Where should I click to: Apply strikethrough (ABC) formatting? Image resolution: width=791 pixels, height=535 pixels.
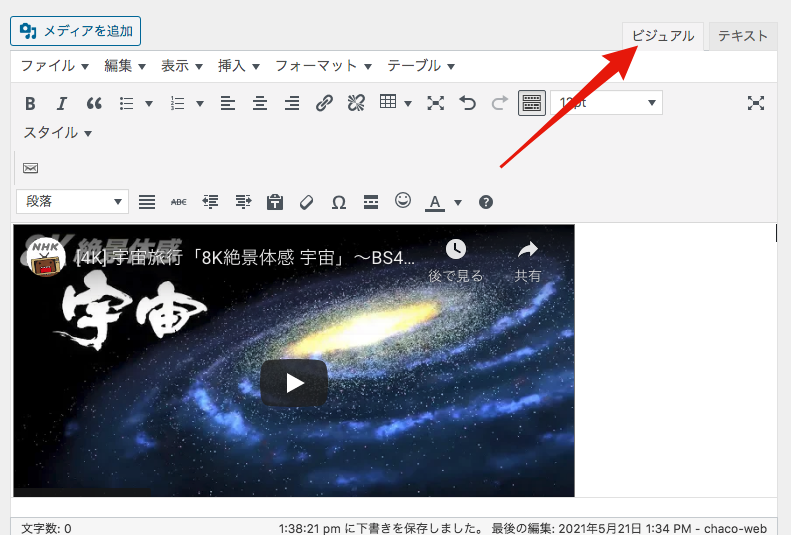tap(179, 202)
